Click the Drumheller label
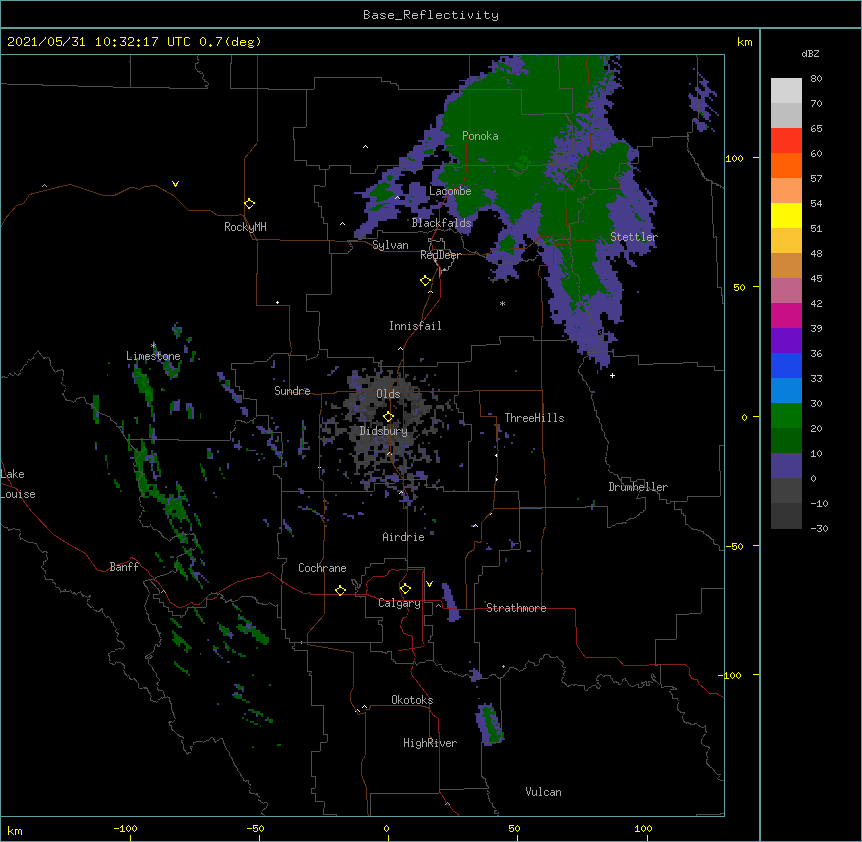The image size is (862, 842). point(638,487)
